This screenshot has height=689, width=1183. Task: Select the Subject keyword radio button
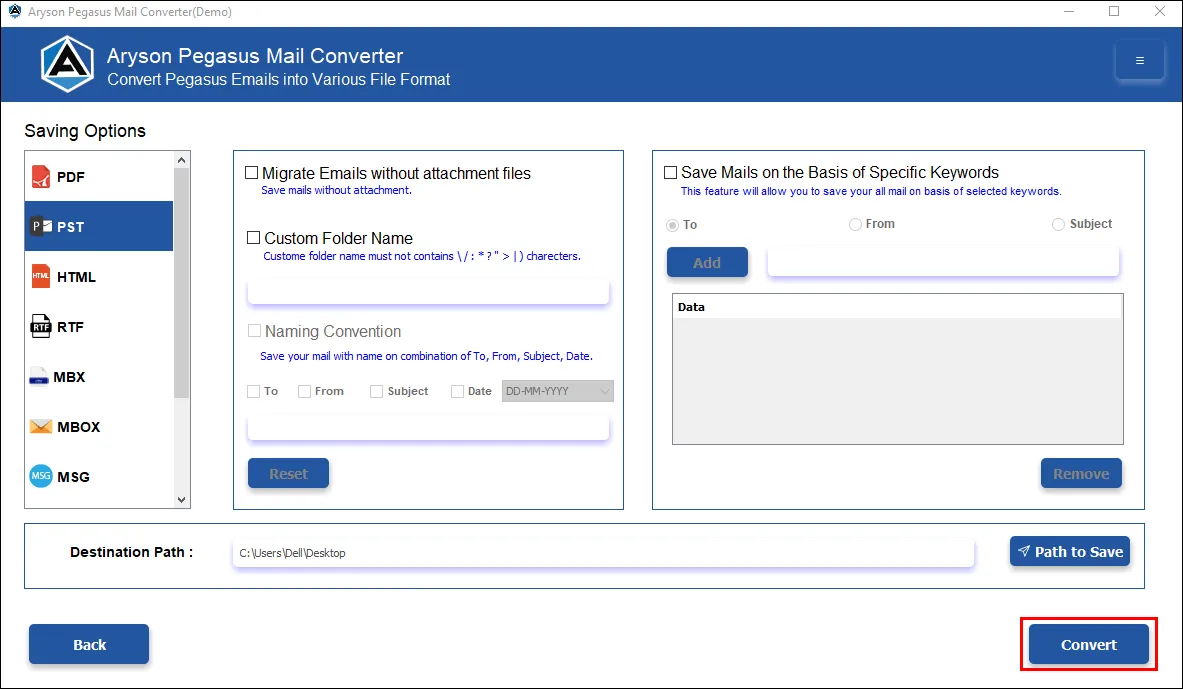tap(1059, 224)
